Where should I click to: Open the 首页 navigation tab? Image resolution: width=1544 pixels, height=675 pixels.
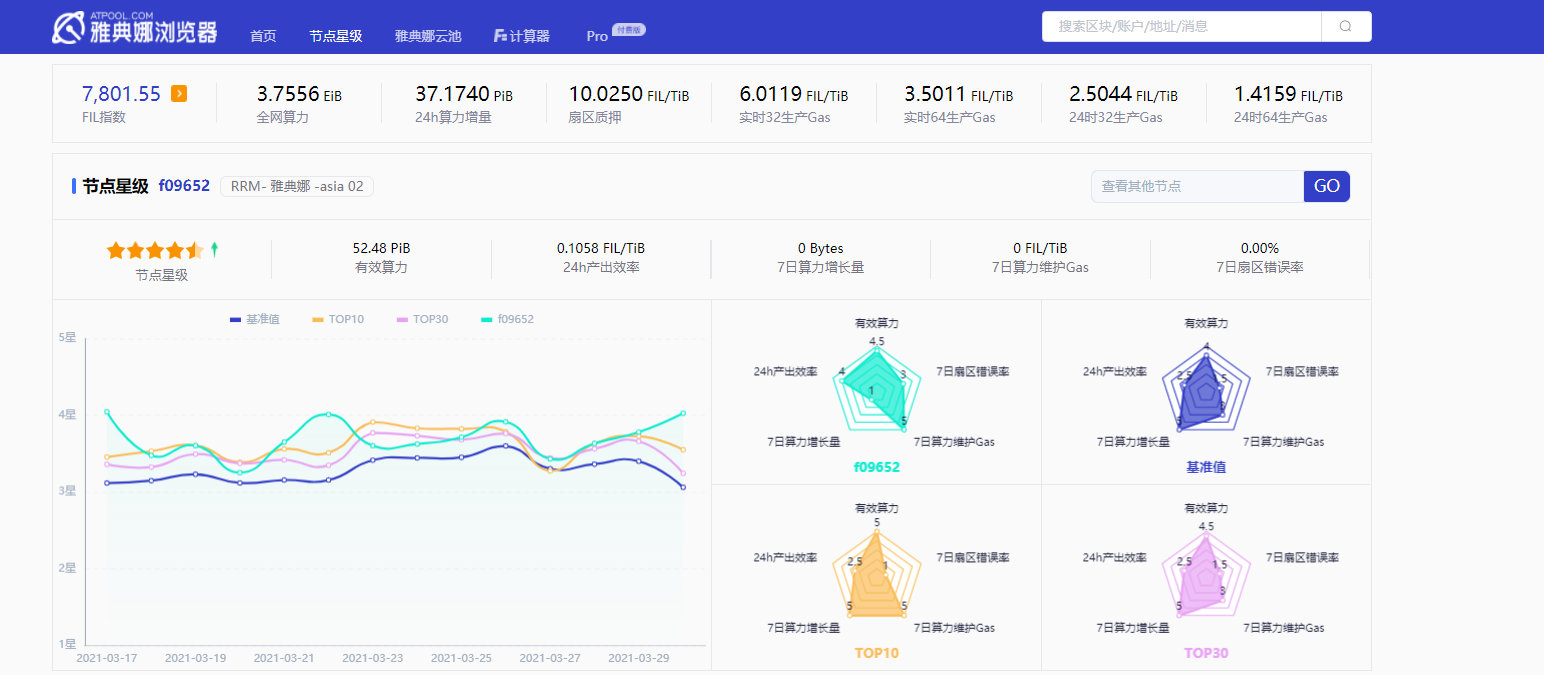263,36
